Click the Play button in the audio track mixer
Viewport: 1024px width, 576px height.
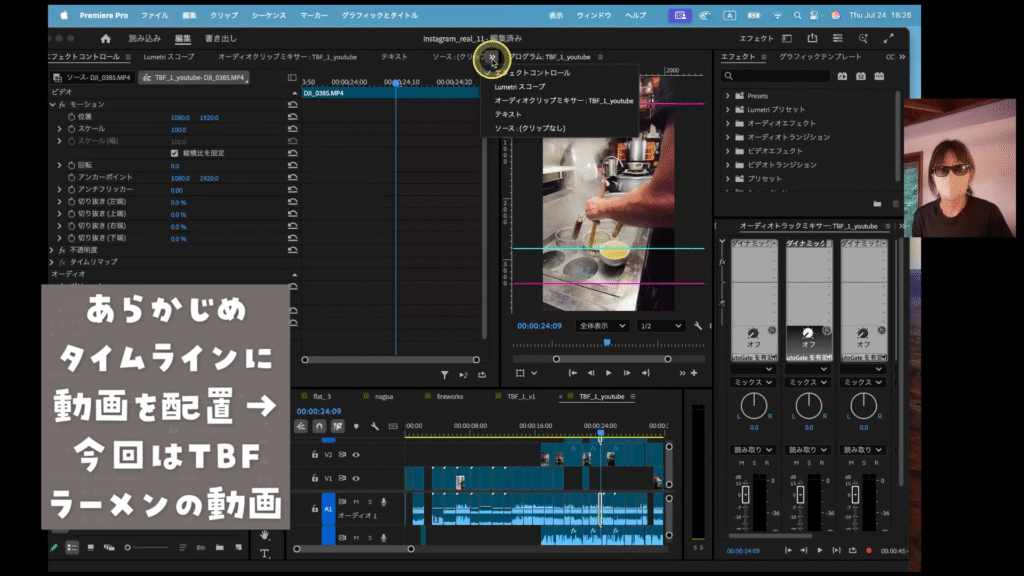point(820,551)
